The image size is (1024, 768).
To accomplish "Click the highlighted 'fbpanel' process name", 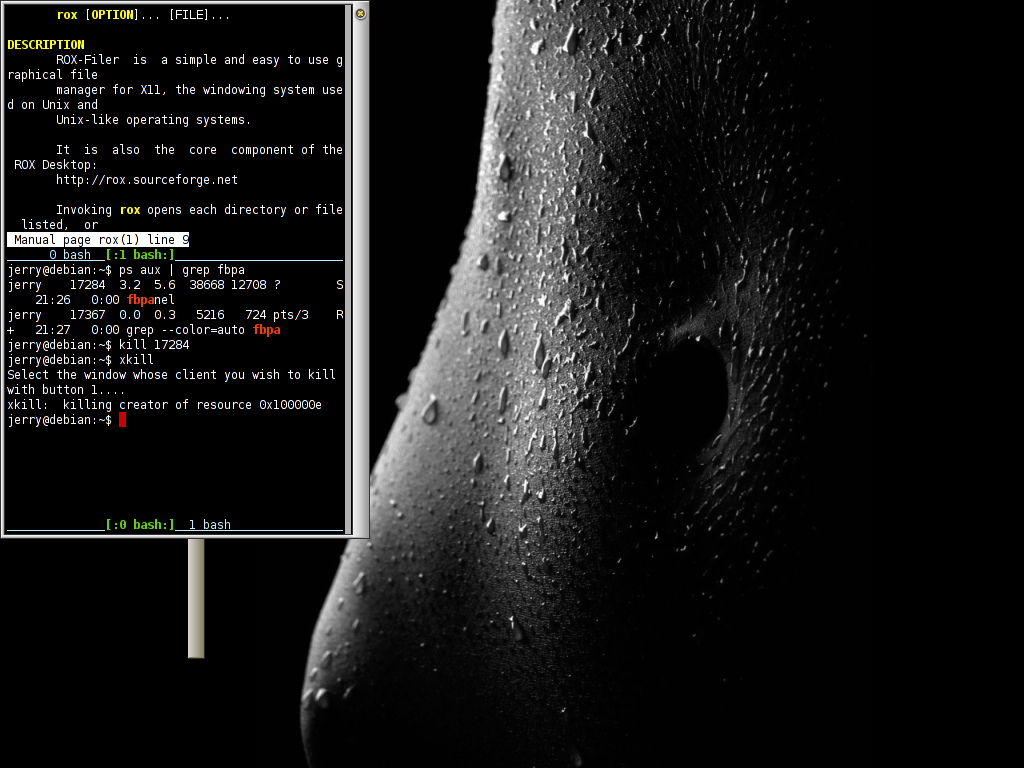I will (x=151, y=300).
